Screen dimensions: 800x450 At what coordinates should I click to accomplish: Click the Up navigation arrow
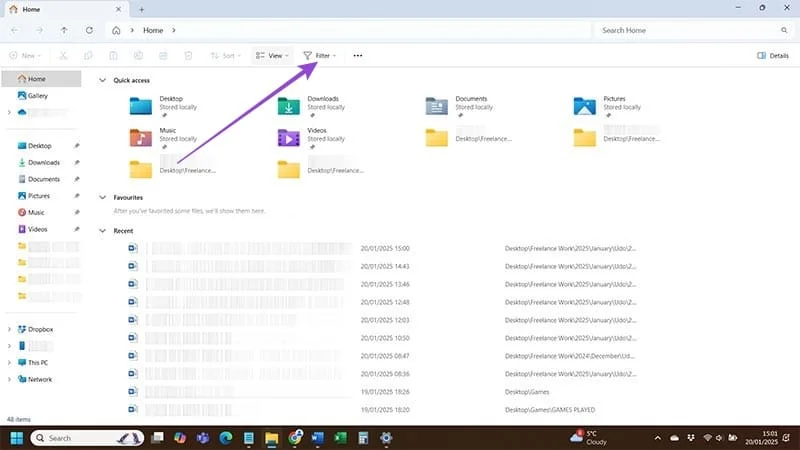point(65,30)
